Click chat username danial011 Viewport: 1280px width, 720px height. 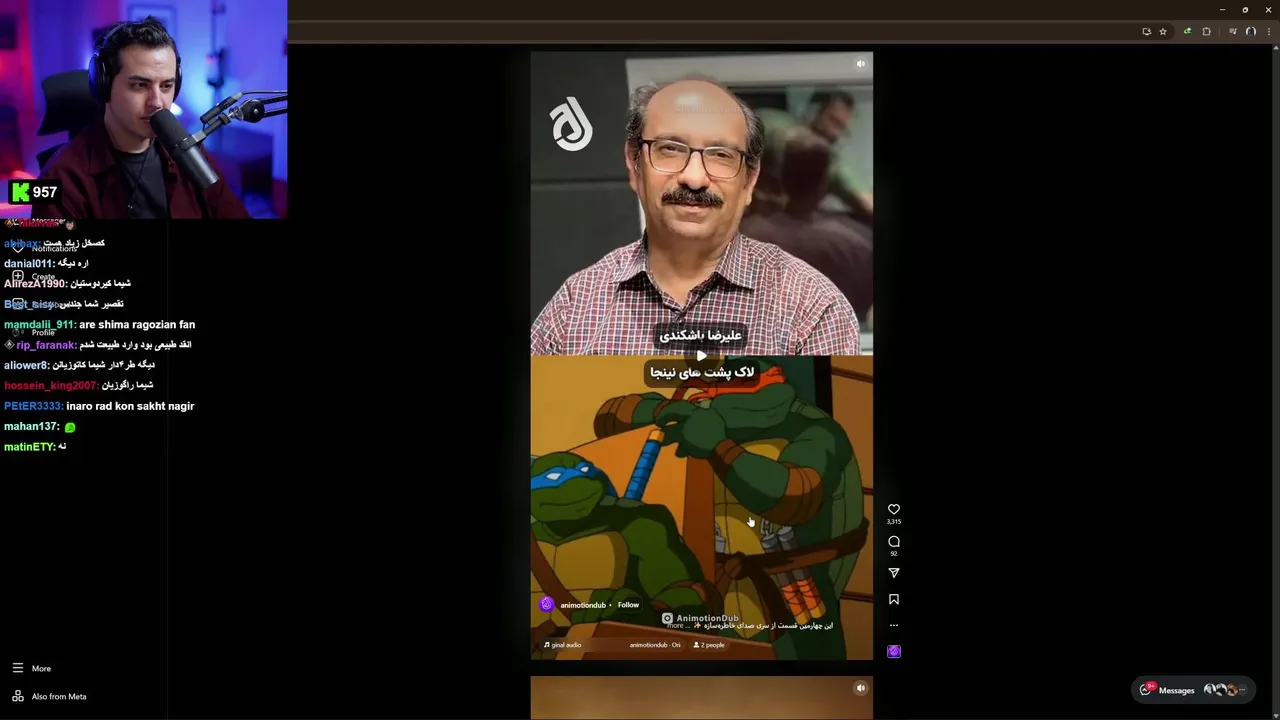29,264
